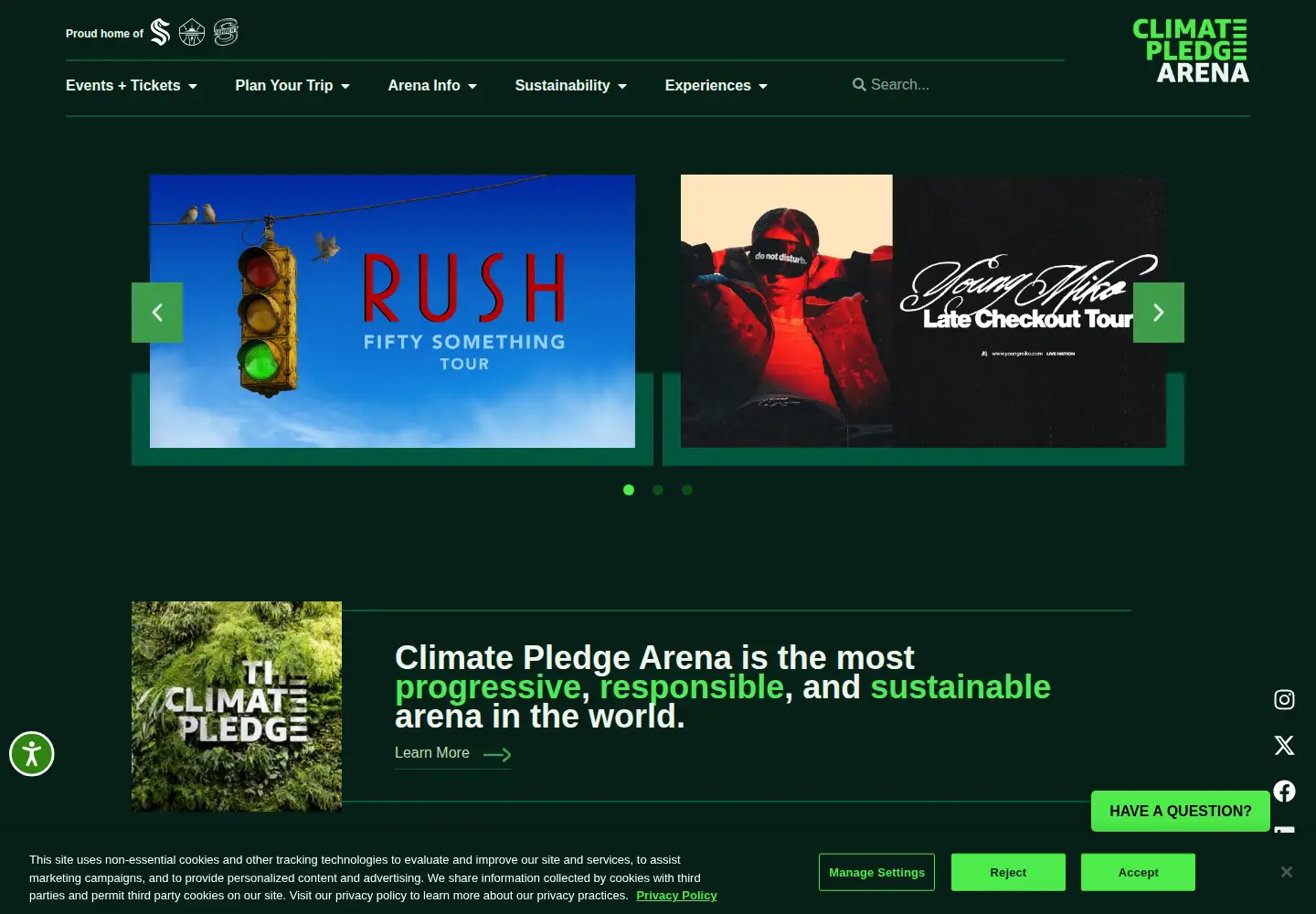Expand the Events + Tickets menu
Viewport: 1316px width, 914px height.
[x=132, y=86]
